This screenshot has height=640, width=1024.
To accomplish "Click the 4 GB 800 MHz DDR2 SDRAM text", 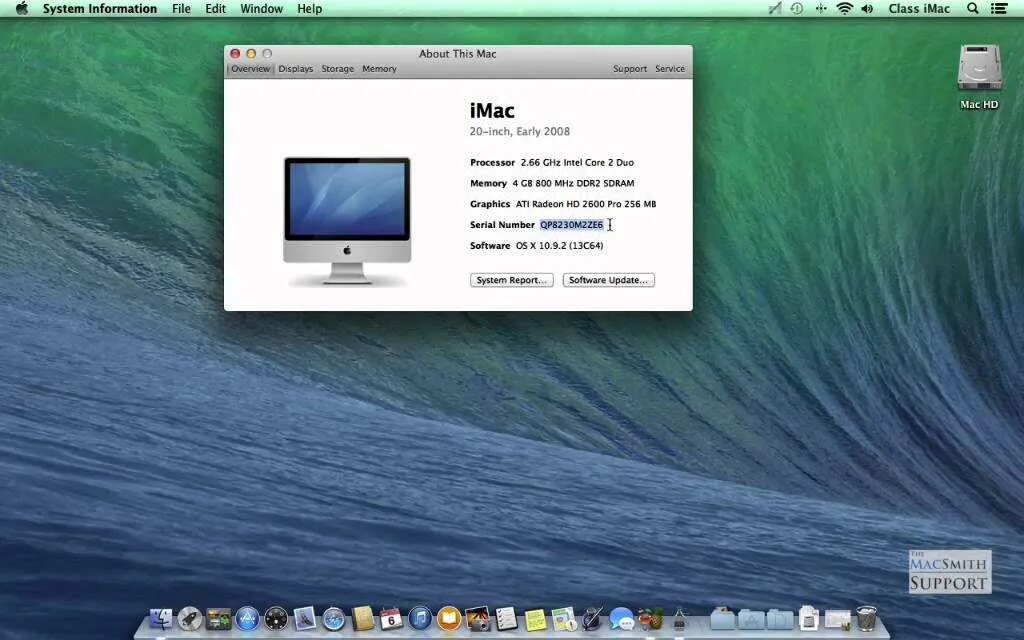I will tap(573, 184).
